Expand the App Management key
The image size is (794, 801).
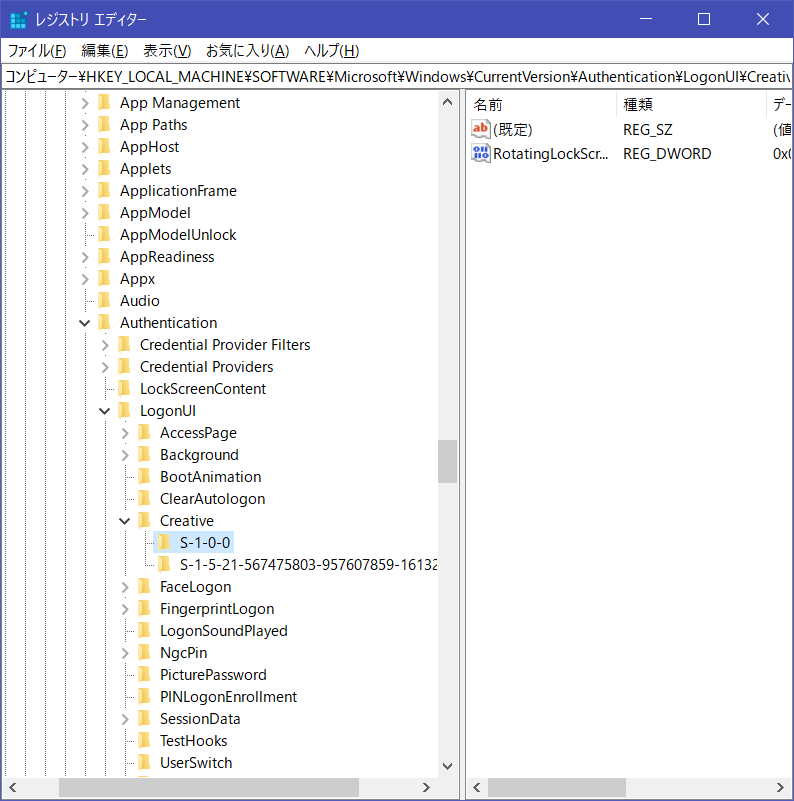85,103
